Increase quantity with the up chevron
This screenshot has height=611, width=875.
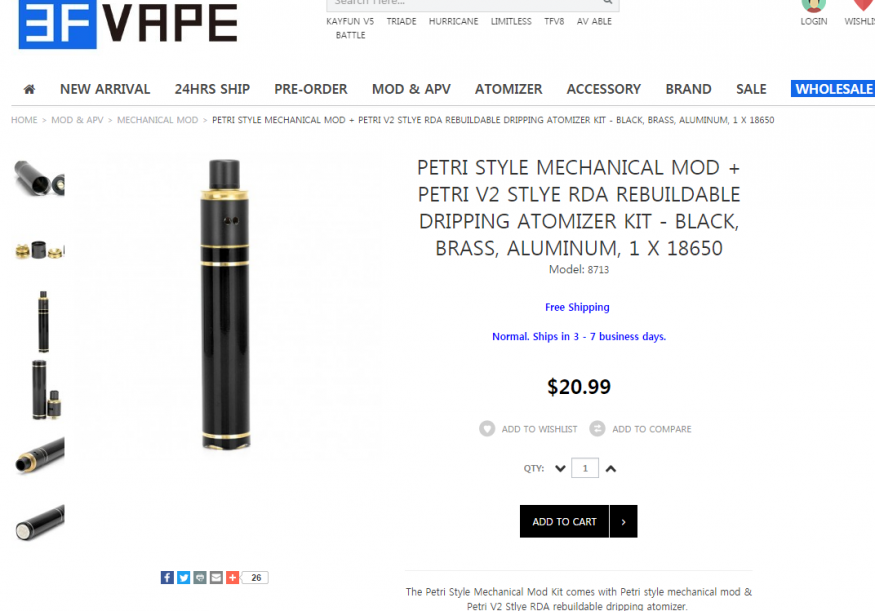coord(611,469)
